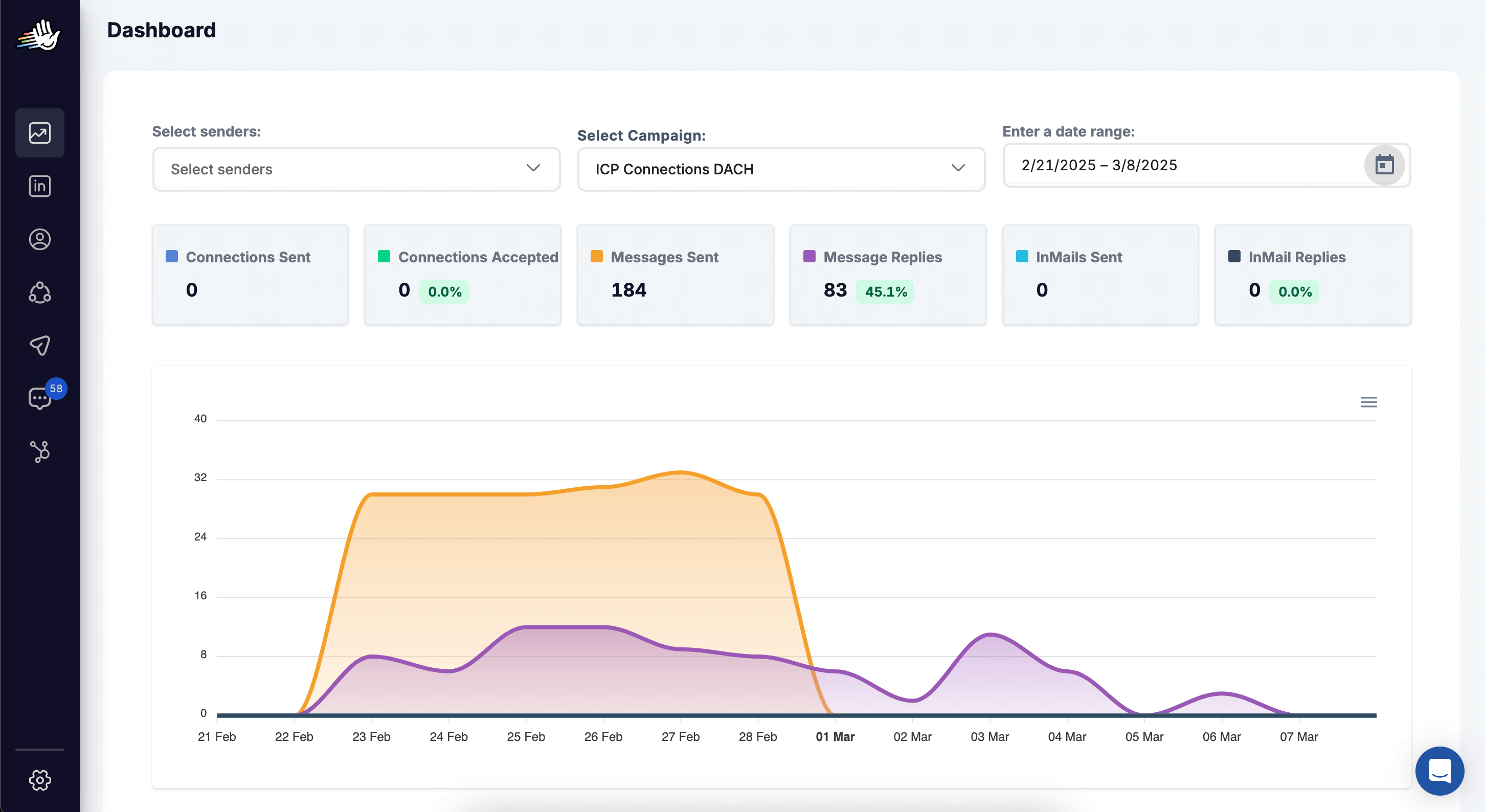Click the 32 y-axis label
The image size is (1485, 812).
pos(200,477)
